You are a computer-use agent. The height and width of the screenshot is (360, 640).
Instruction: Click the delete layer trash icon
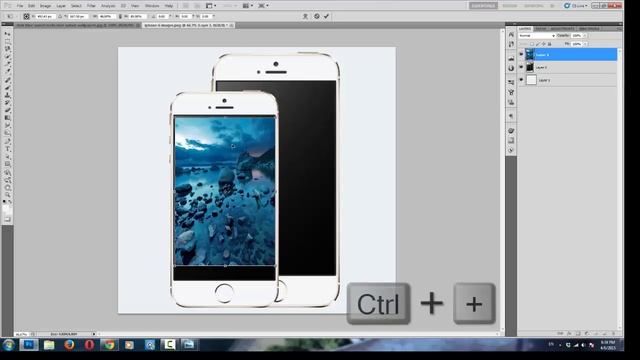[x=613, y=333]
